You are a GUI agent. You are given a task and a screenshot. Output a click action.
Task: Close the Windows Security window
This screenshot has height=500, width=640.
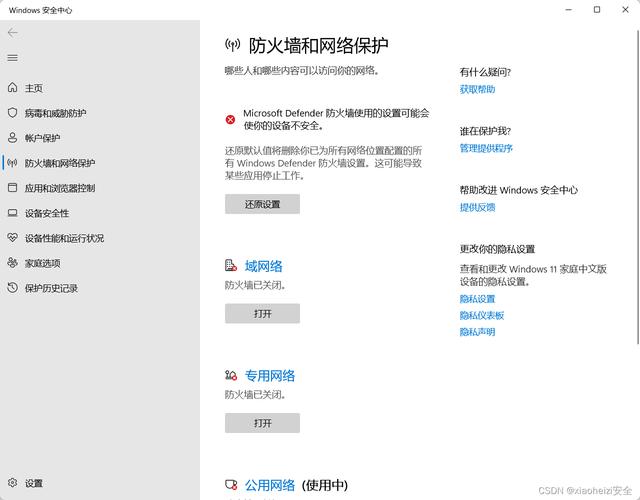tap(625, 9)
